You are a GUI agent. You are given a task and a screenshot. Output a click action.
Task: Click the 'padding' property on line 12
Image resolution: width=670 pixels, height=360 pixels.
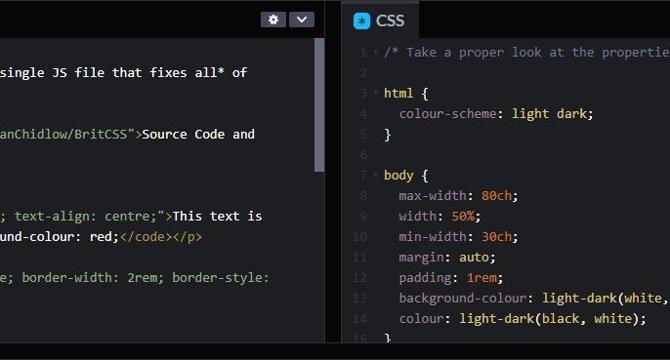click(x=425, y=278)
